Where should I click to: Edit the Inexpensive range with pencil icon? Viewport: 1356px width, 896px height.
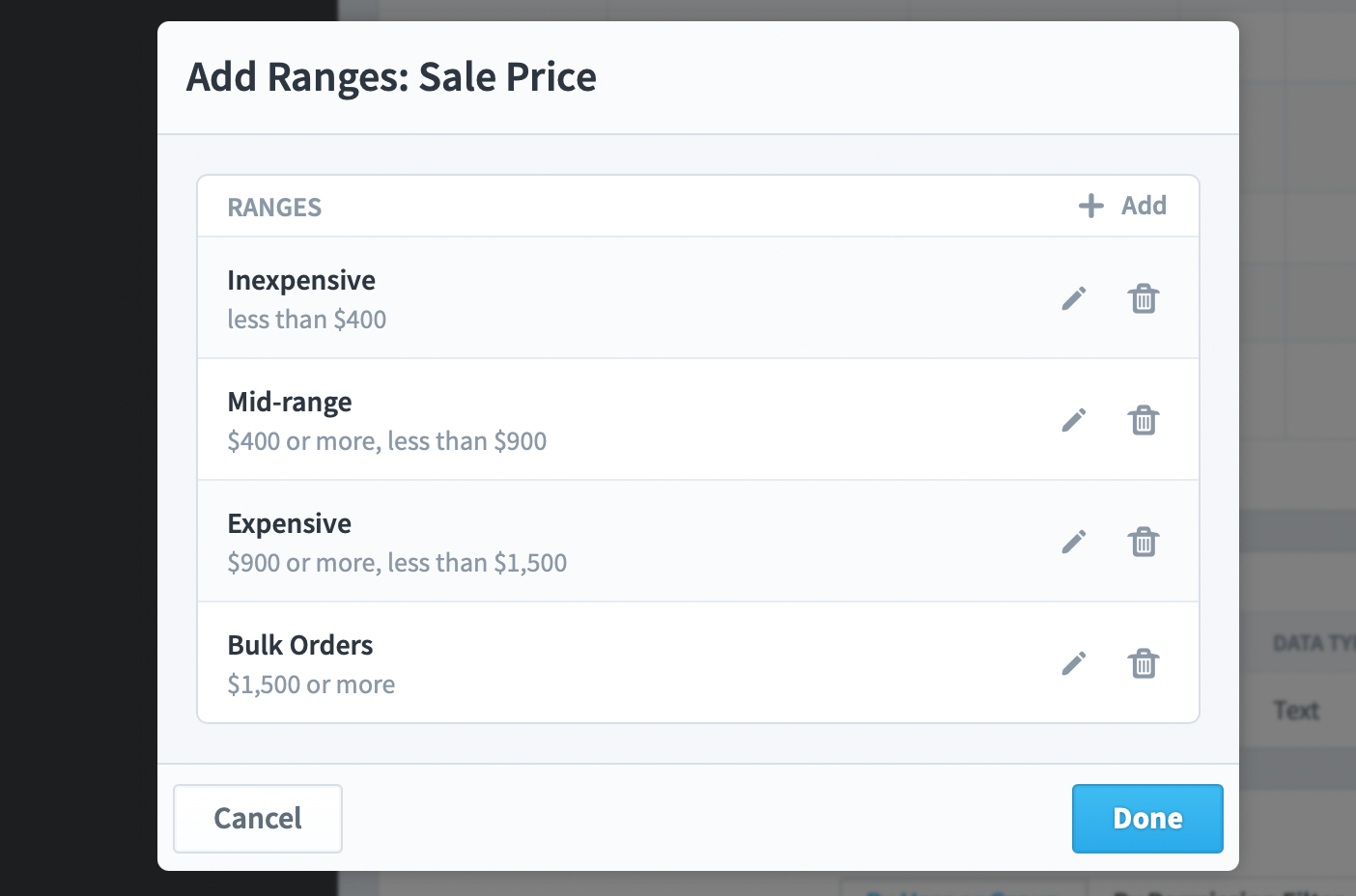[1074, 298]
